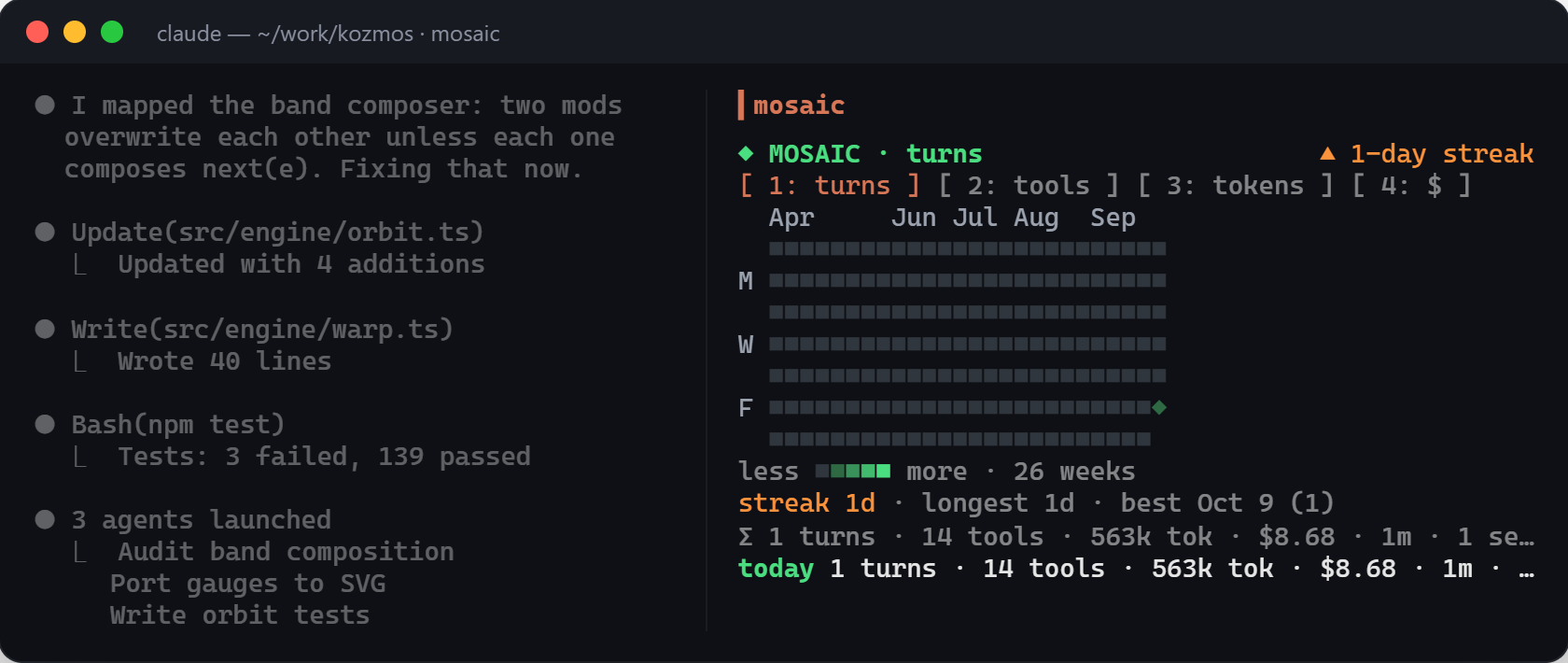Click '26 weeks' range text
Screen dimensions: 1568x663
pyautogui.click(x=1074, y=472)
